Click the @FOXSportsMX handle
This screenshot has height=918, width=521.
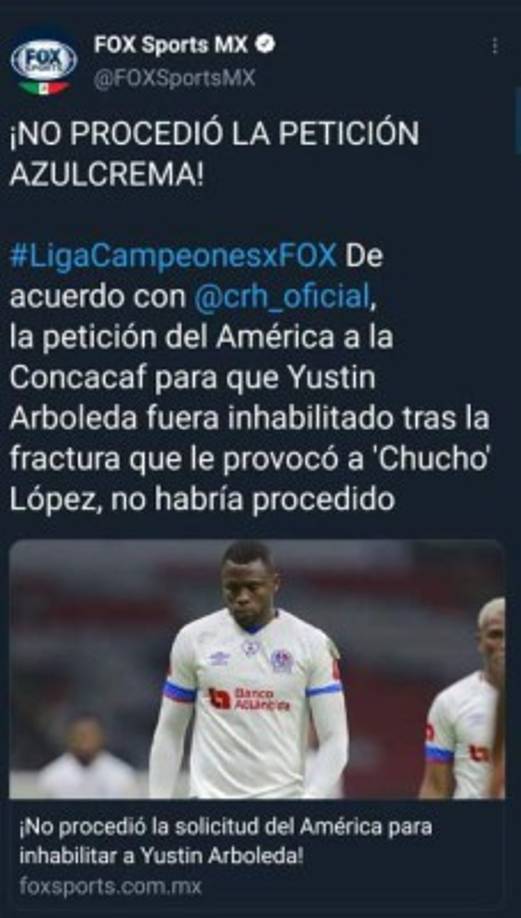[174, 78]
